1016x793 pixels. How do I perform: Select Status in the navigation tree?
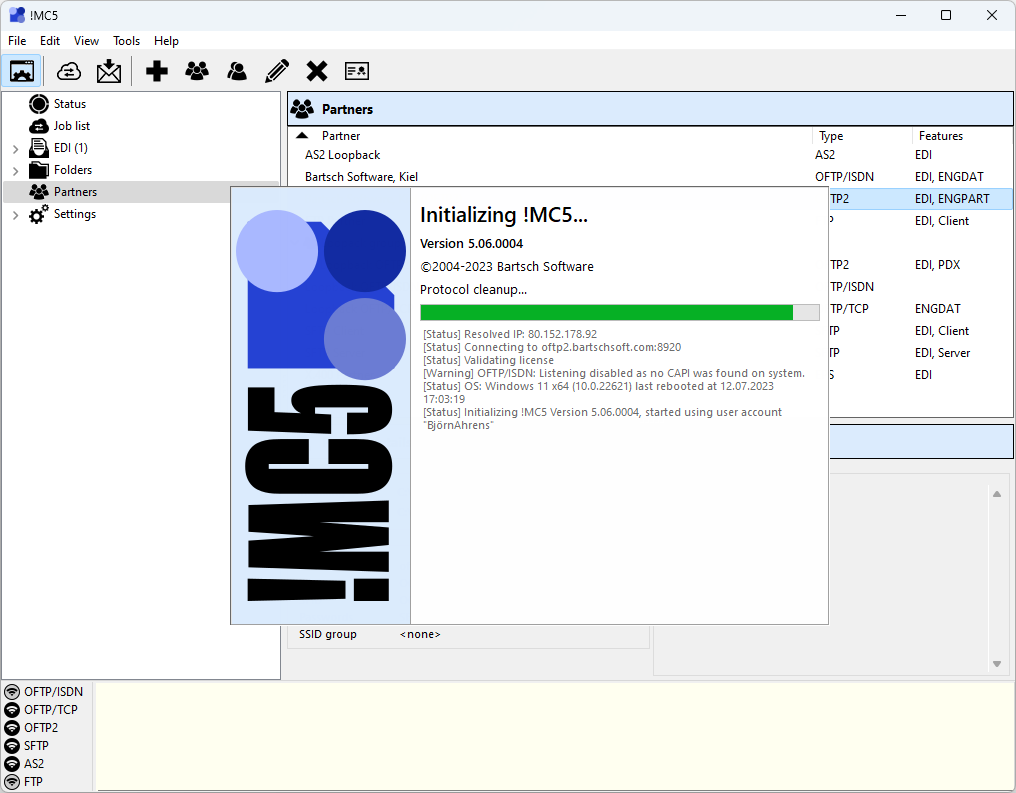(70, 104)
